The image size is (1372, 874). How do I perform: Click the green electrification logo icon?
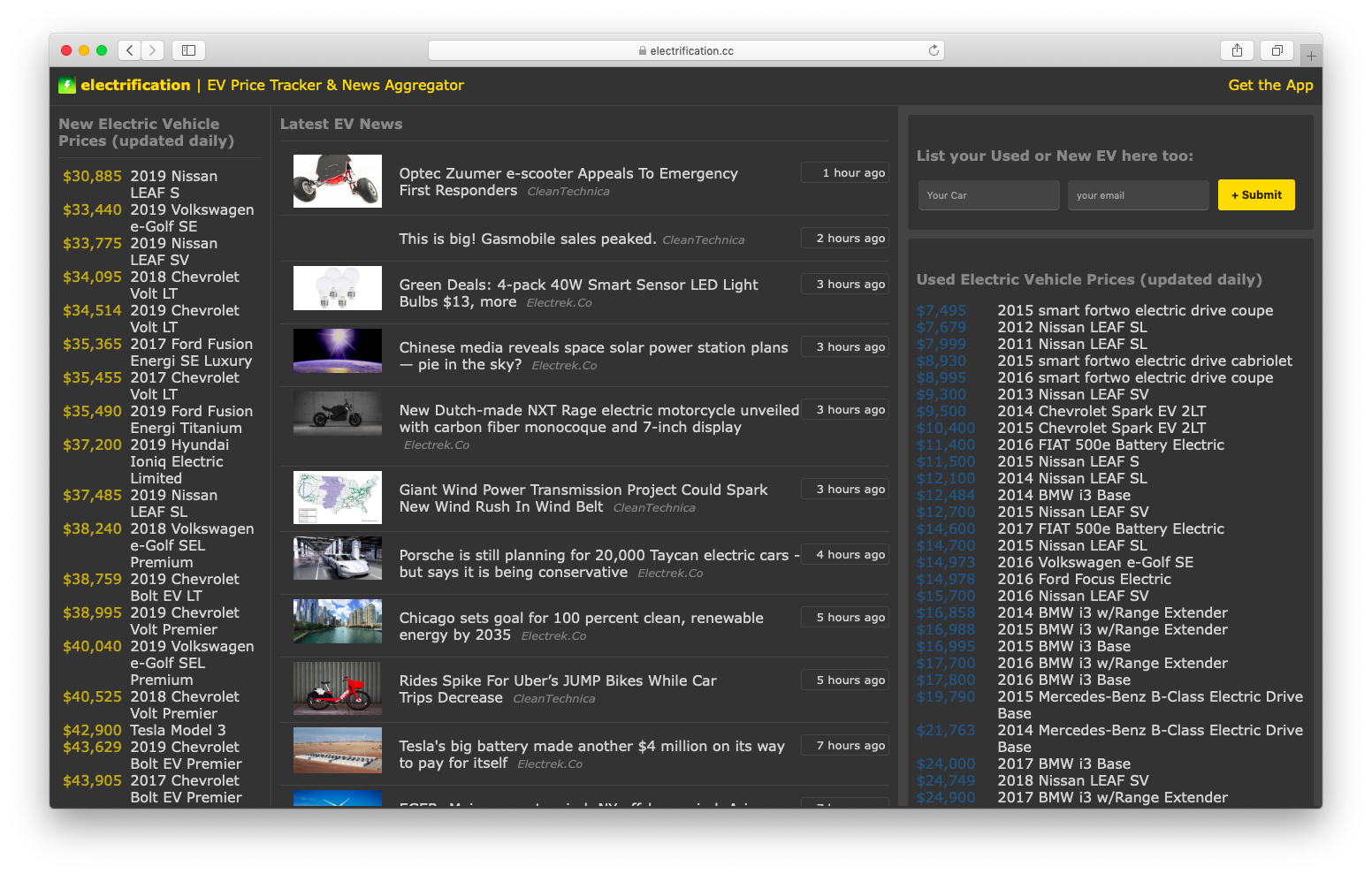[x=67, y=86]
